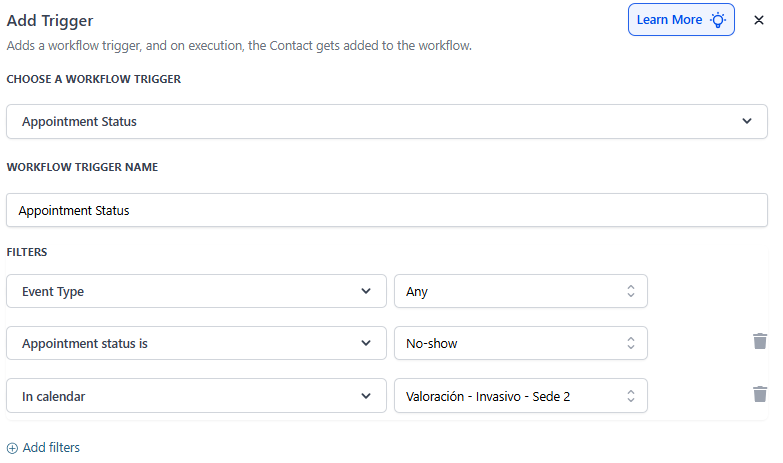The height and width of the screenshot is (463, 783).
Task: Click the Learn More button
Action: (680, 20)
